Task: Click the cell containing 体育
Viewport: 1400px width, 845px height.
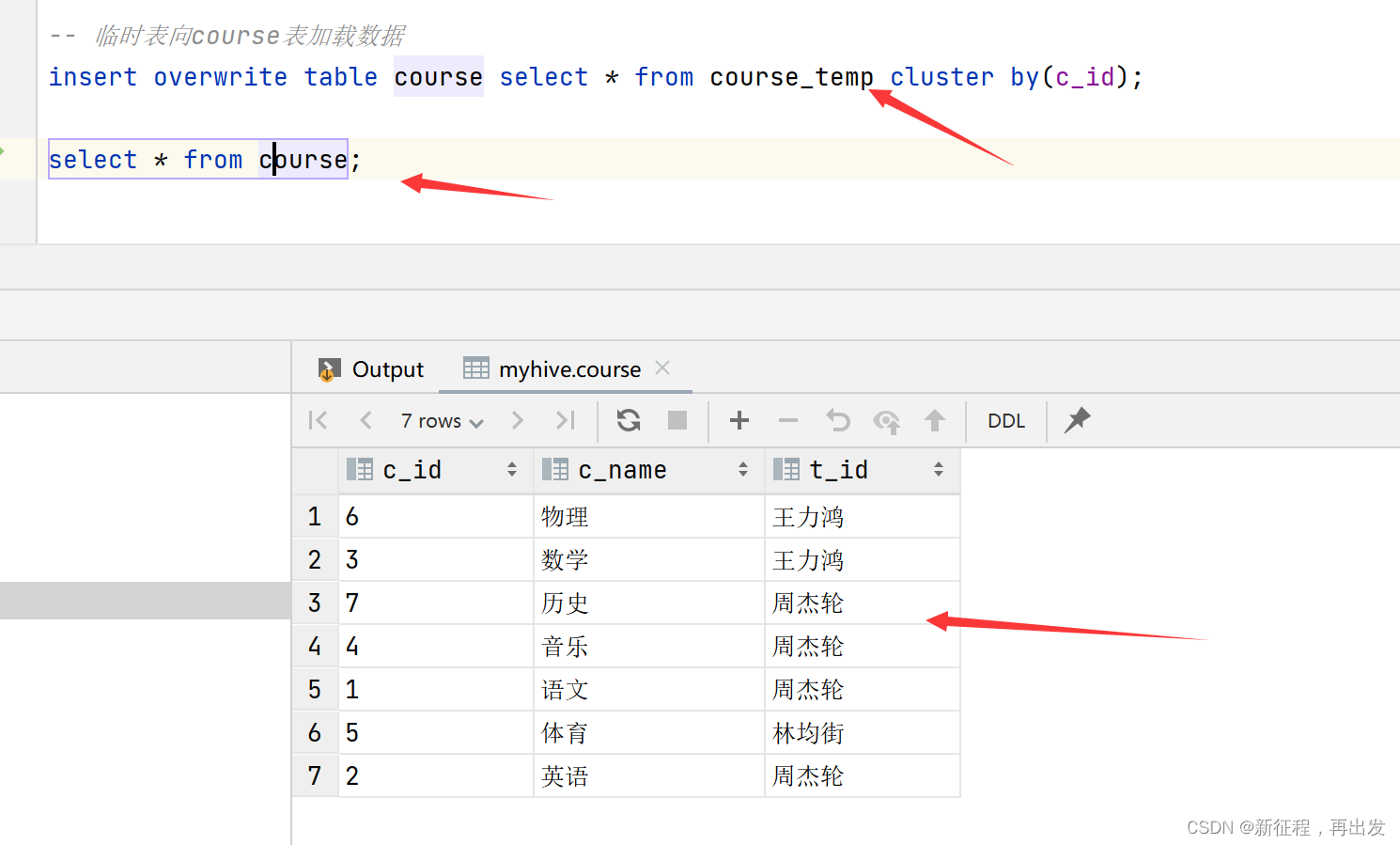Action: pos(649,733)
